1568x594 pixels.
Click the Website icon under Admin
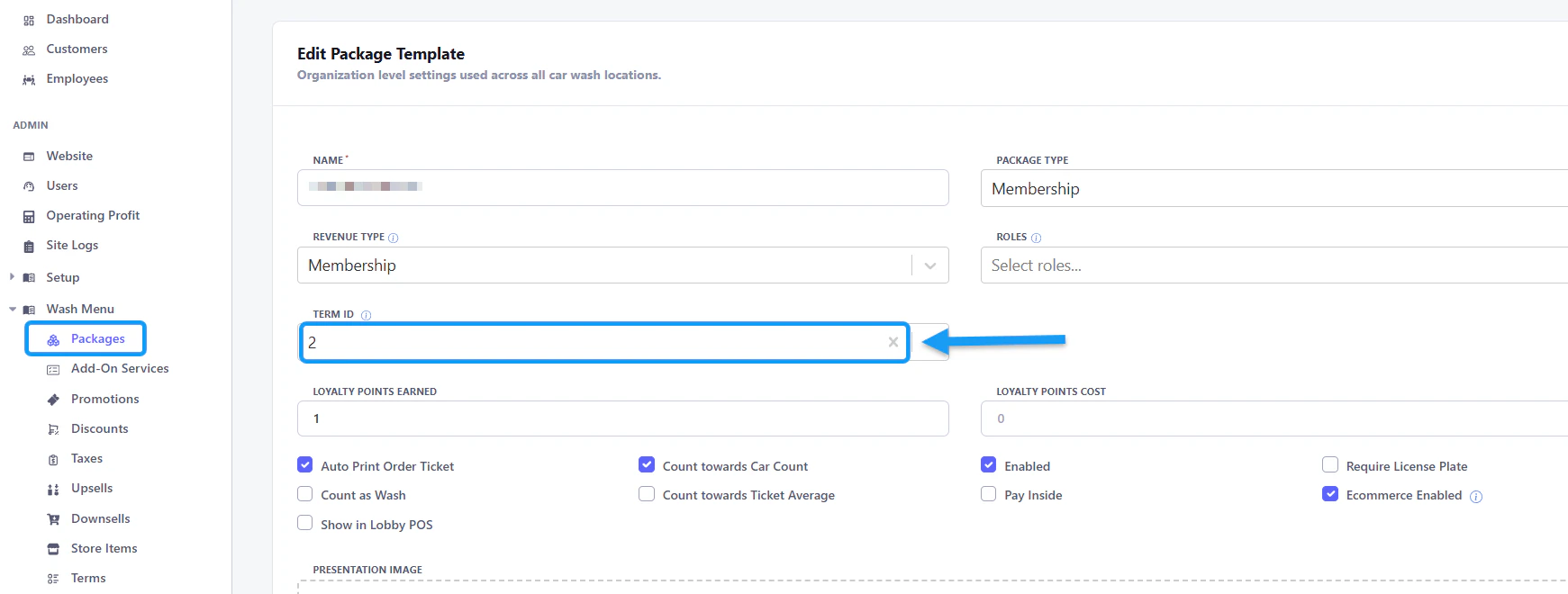tap(29, 157)
